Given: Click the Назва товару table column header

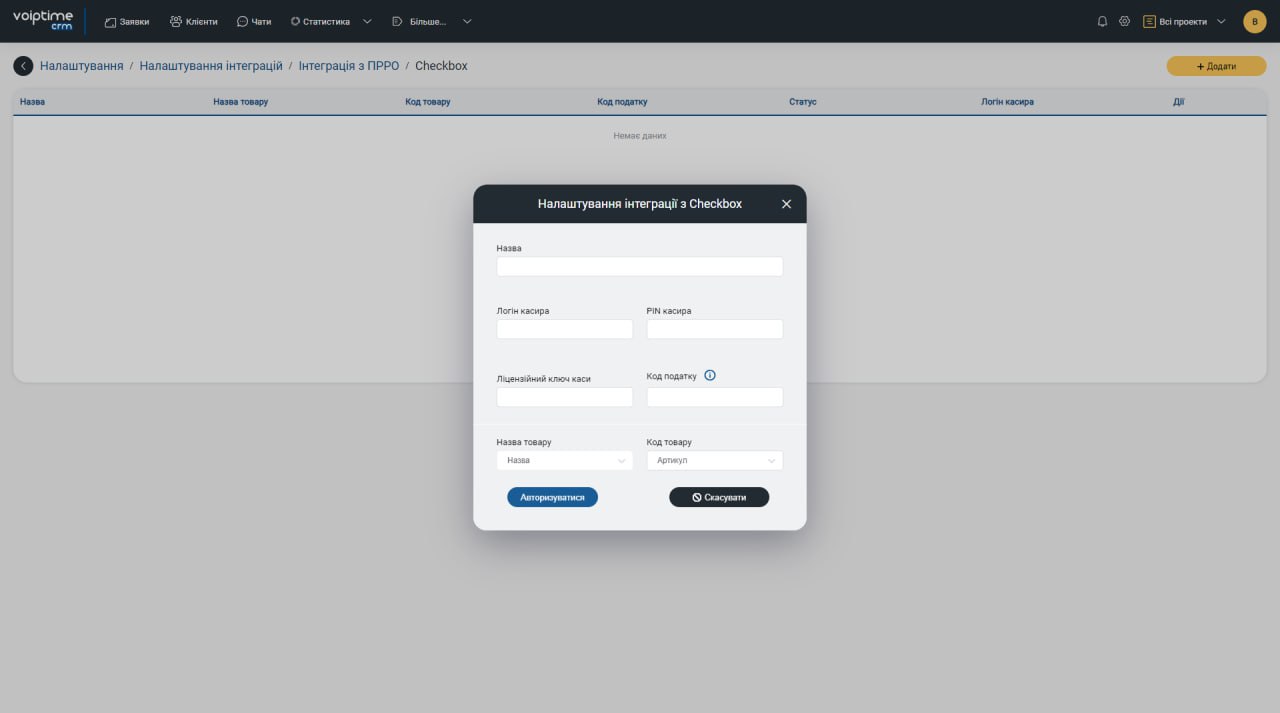Looking at the screenshot, I should click(x=241, y=102).
